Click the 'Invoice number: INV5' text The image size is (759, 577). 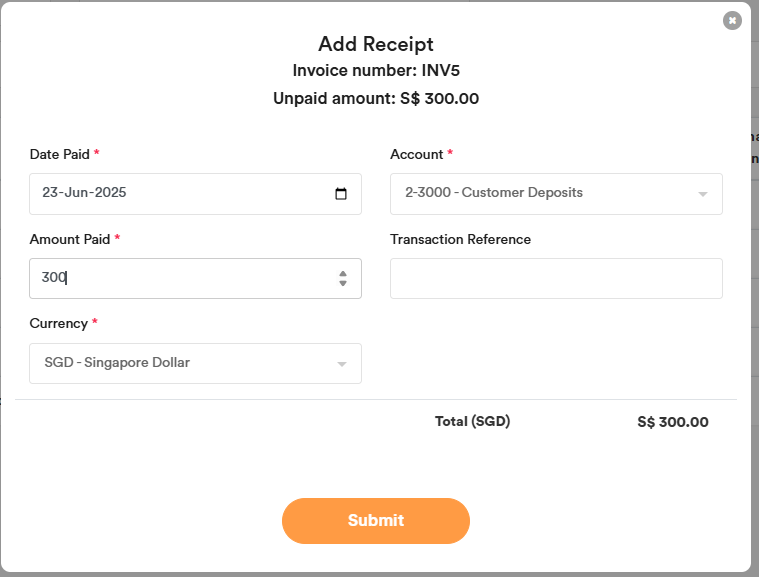376,70
